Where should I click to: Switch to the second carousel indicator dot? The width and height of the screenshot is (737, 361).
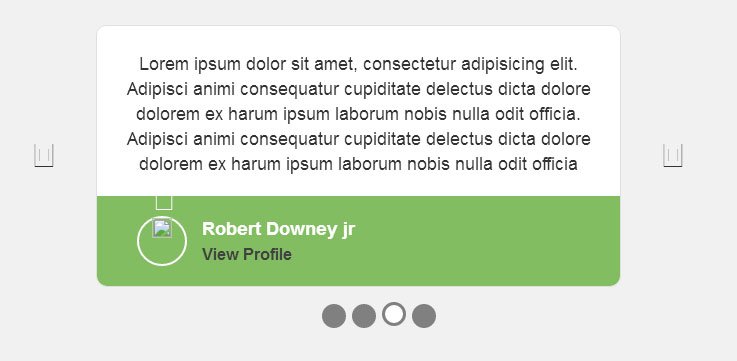pos(364,315)
